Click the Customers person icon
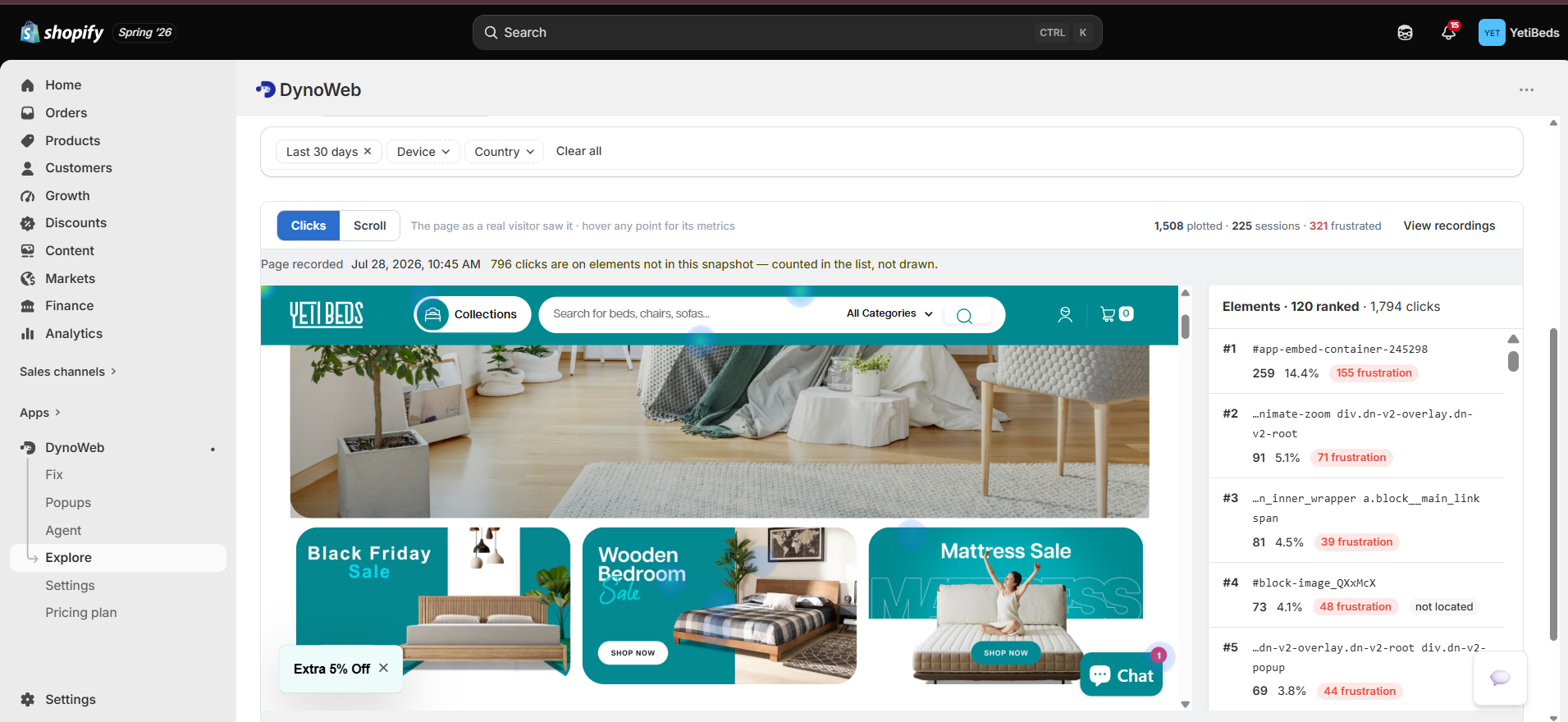The height and width of the screenshot is (722, 1568). click(x=28, y=168)
